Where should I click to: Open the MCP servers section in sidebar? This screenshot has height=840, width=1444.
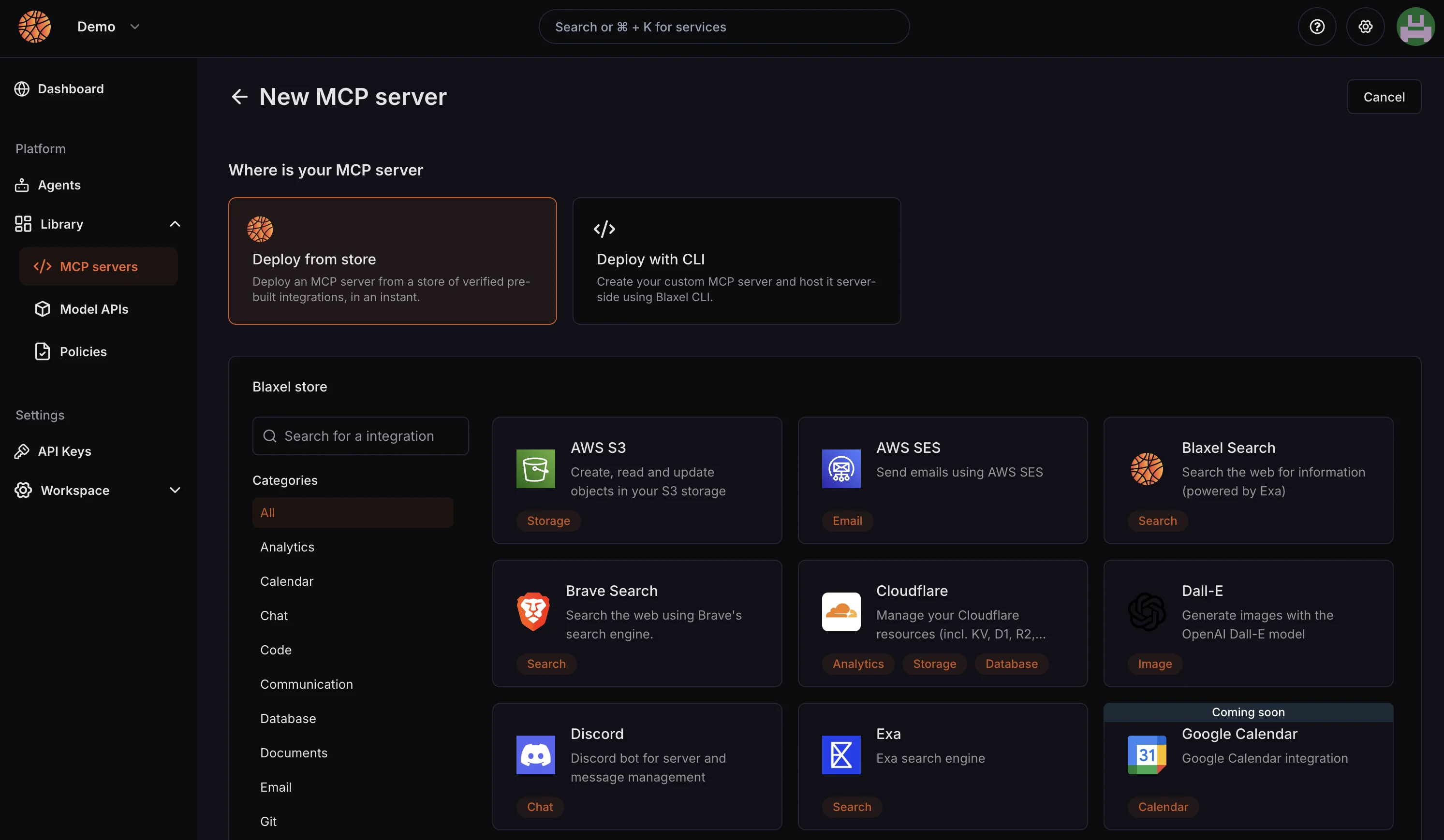pos(98,266)
